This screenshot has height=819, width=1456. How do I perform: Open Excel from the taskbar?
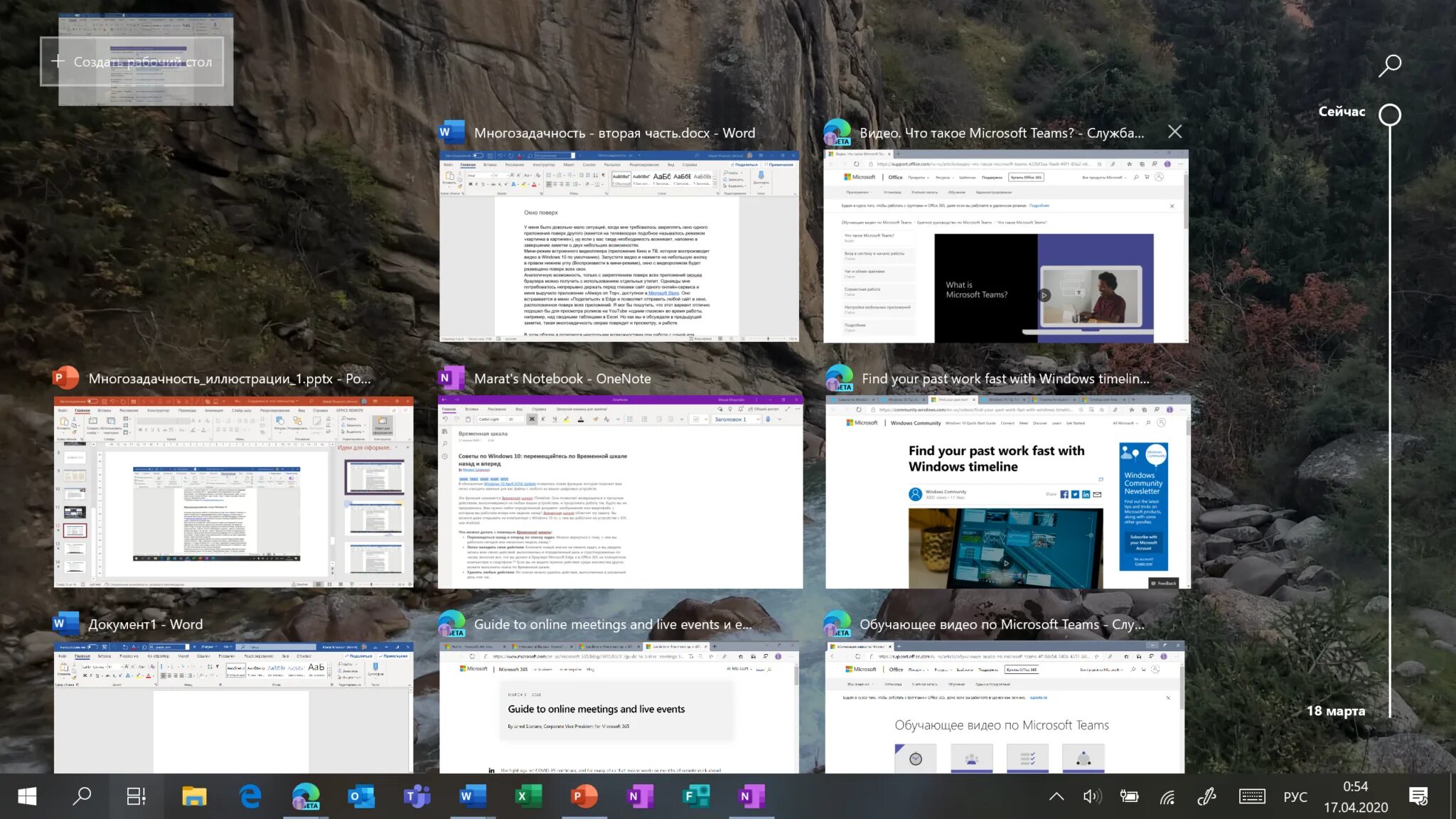pos(528,797)
